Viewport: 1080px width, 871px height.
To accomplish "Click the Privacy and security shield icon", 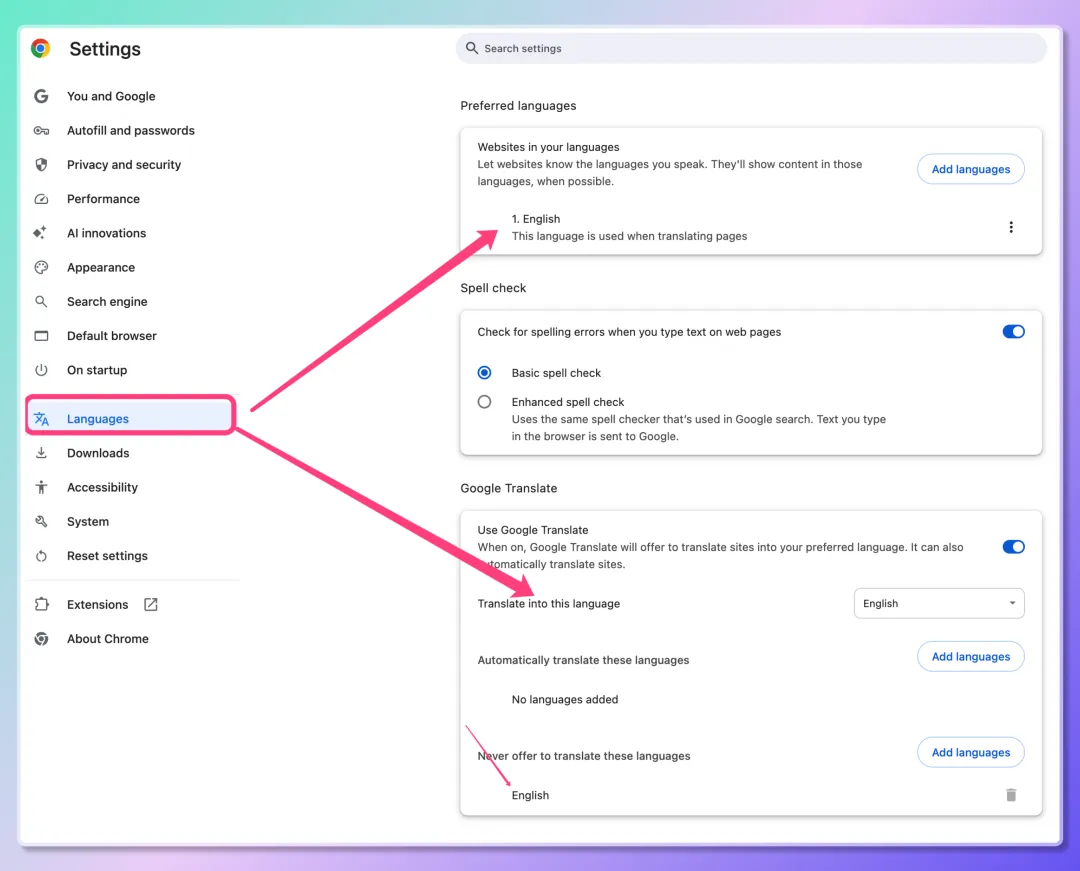I will [41, 165].
